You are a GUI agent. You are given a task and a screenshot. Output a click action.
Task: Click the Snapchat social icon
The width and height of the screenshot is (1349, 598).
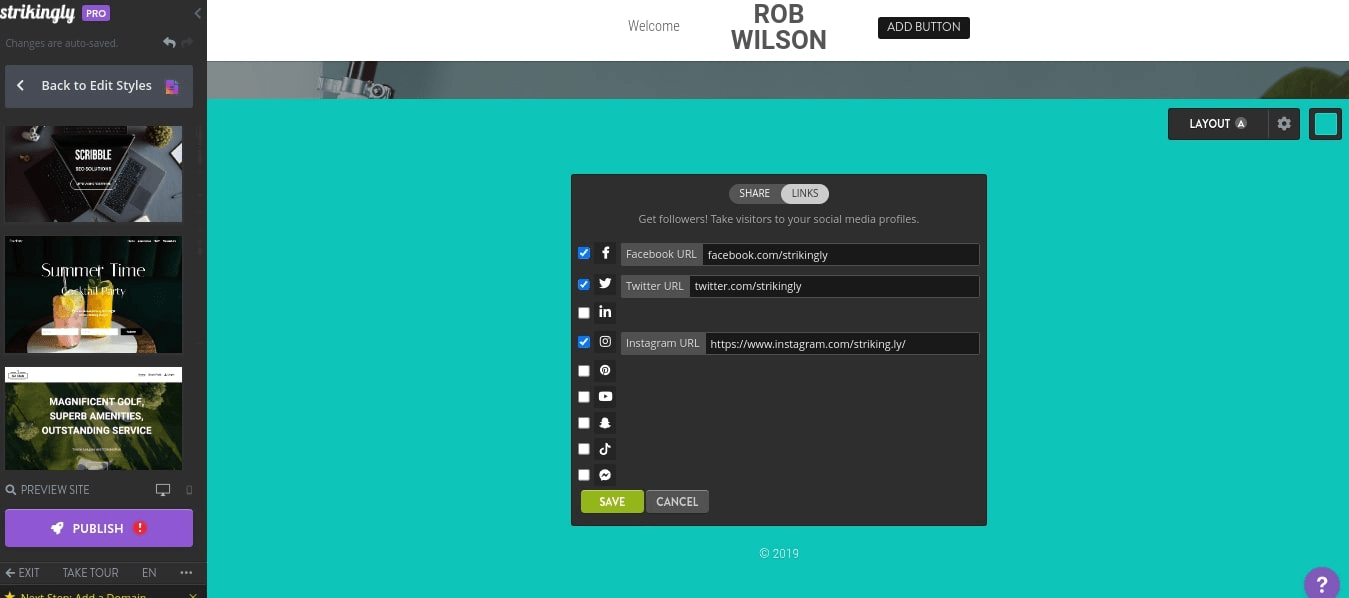click(605, 422)
